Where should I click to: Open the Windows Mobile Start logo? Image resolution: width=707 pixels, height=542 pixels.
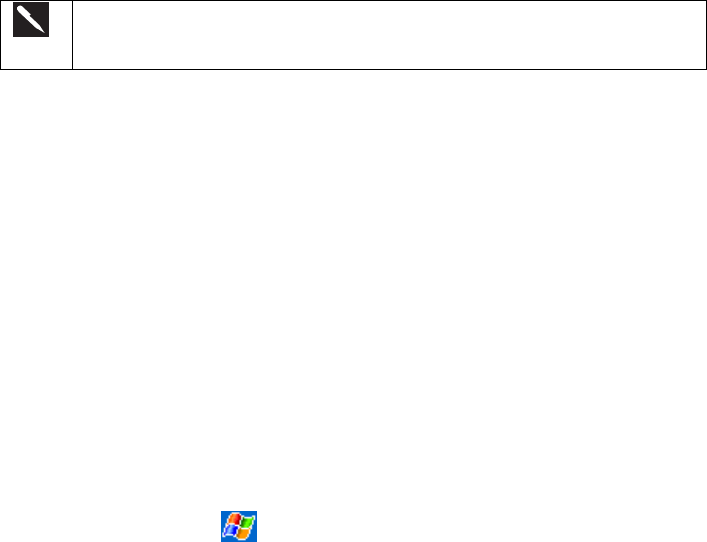click(239, 526)
